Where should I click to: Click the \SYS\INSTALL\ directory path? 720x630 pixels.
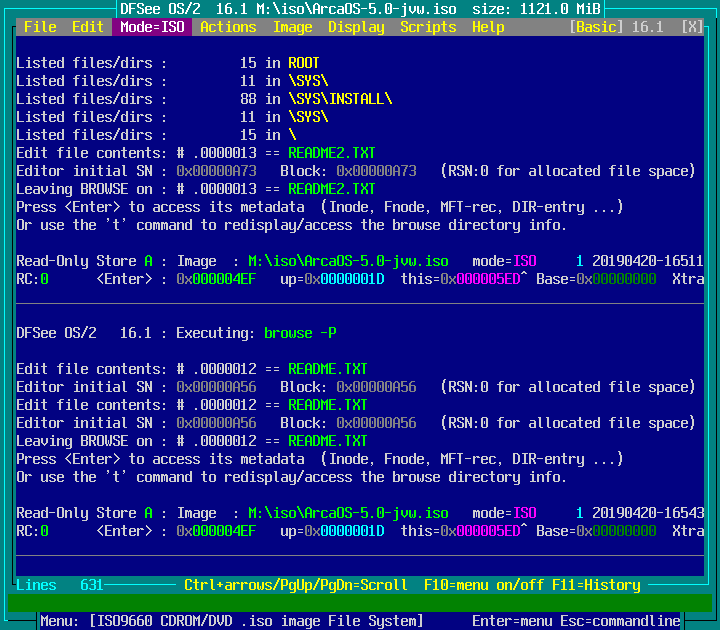coord(340,99)
